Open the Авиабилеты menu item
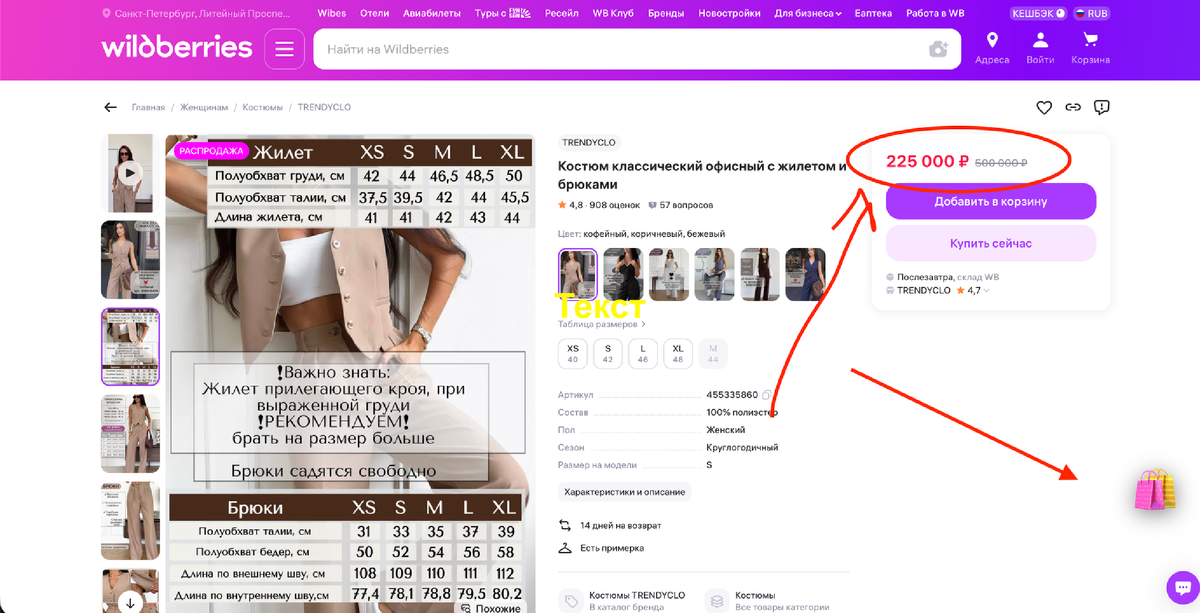Viewport: 1200px width, 613px height. (432, 14)
